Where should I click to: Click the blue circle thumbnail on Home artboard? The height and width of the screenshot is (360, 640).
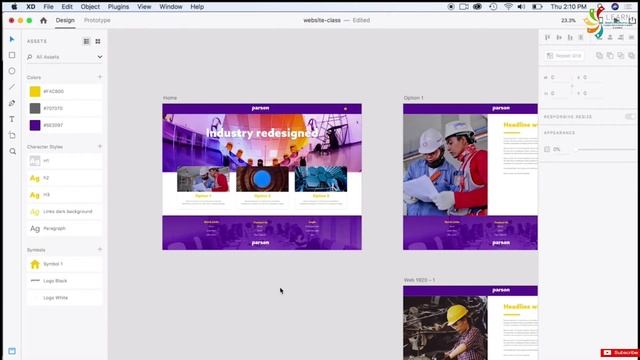click(x=262, y=179)
